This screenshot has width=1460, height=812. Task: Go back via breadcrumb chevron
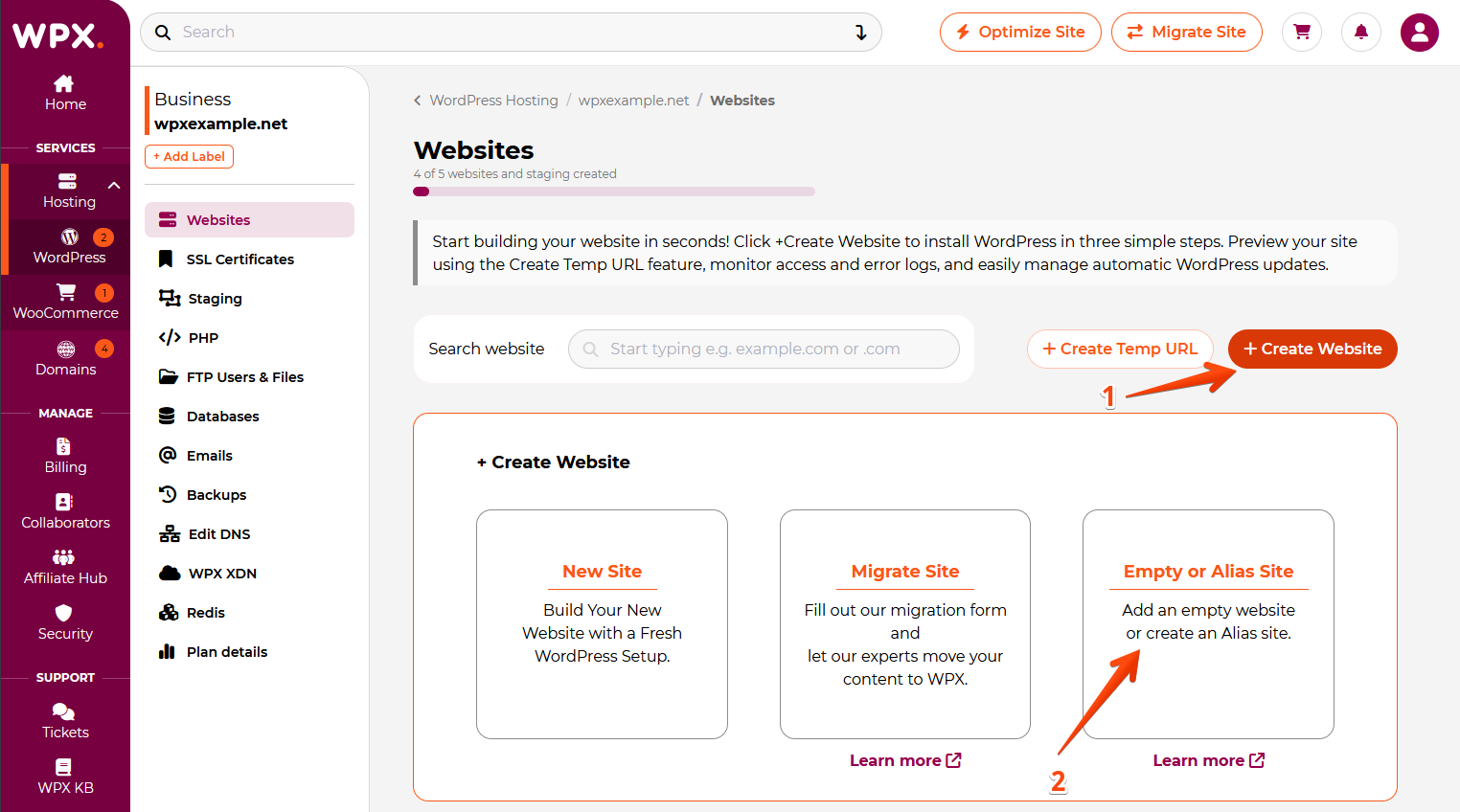[417, 101]
